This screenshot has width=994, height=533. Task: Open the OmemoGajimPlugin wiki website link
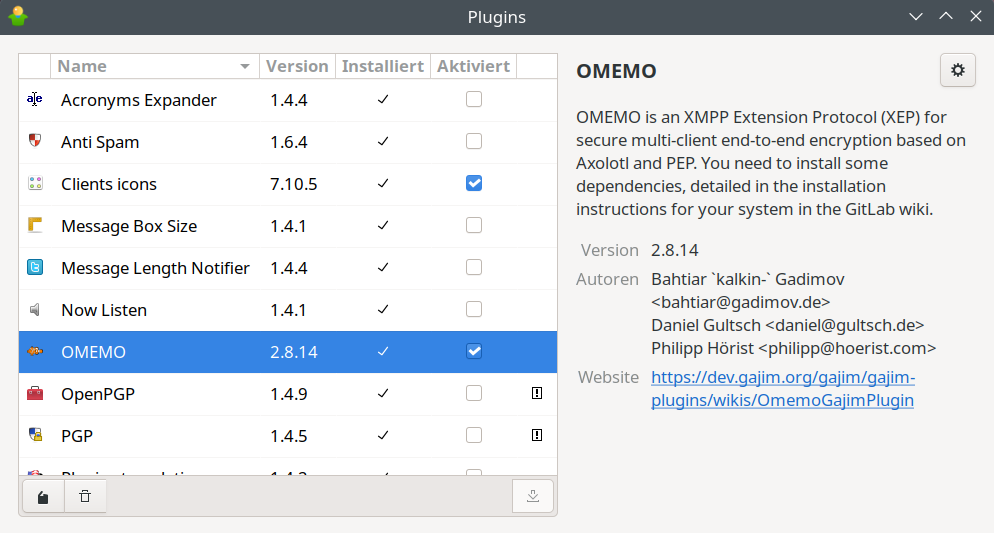coord(783,389)
